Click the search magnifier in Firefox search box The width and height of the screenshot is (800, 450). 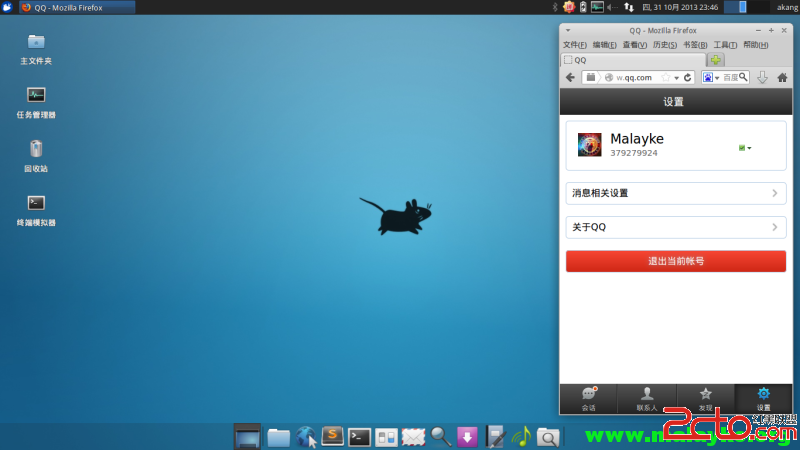tap(743, 77)
